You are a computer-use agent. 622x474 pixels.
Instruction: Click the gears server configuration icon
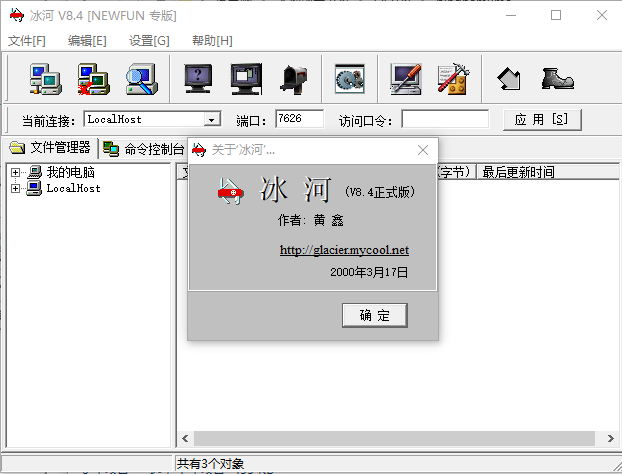coord(349,79)
